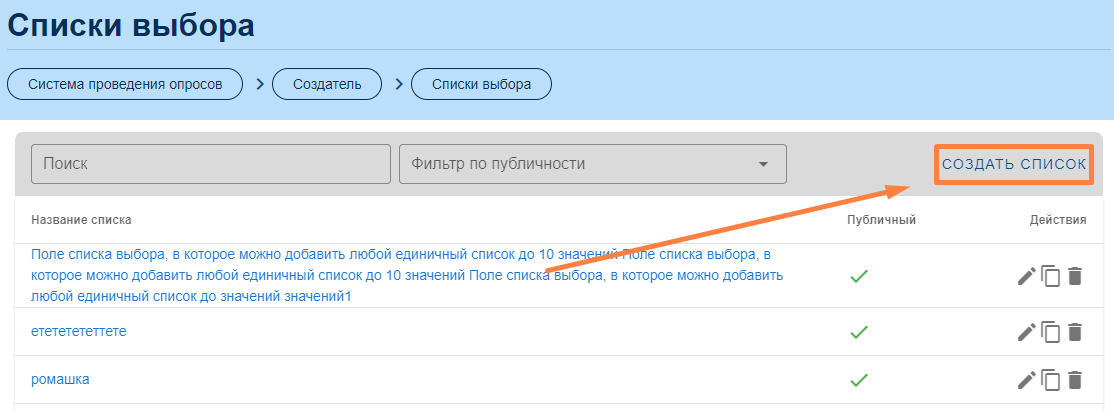Duplicate the етететететтете list
Viewport: 1114px width, 411px height.
1050,332
